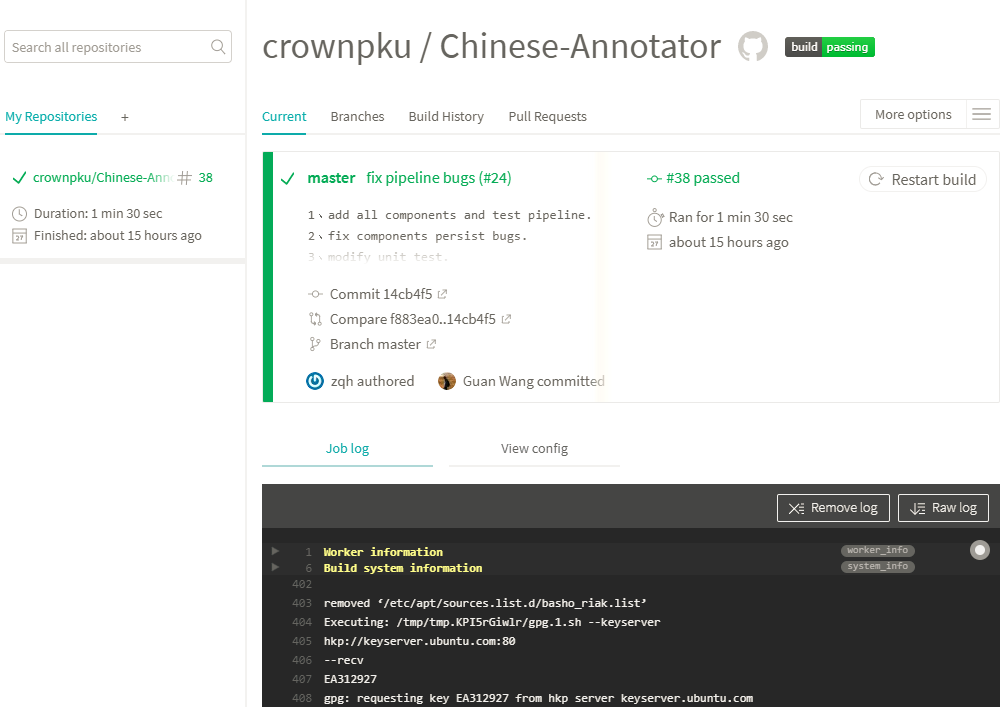Image resolution: width=1004 pixels, height=707 pixels.
Task: Toggle the log follow circle button
Action: (x=980, y=550)
